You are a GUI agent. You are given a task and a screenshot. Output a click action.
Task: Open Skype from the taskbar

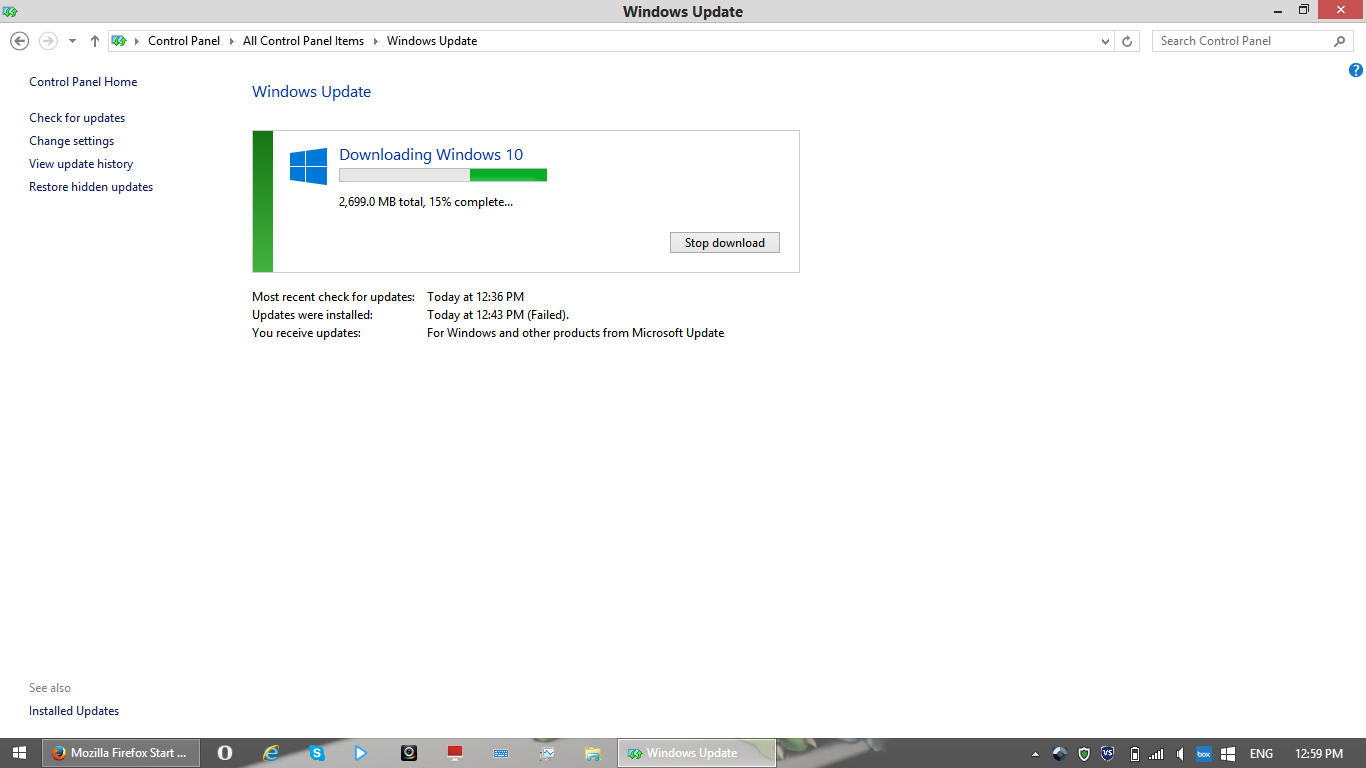click(x=317, y=753)
